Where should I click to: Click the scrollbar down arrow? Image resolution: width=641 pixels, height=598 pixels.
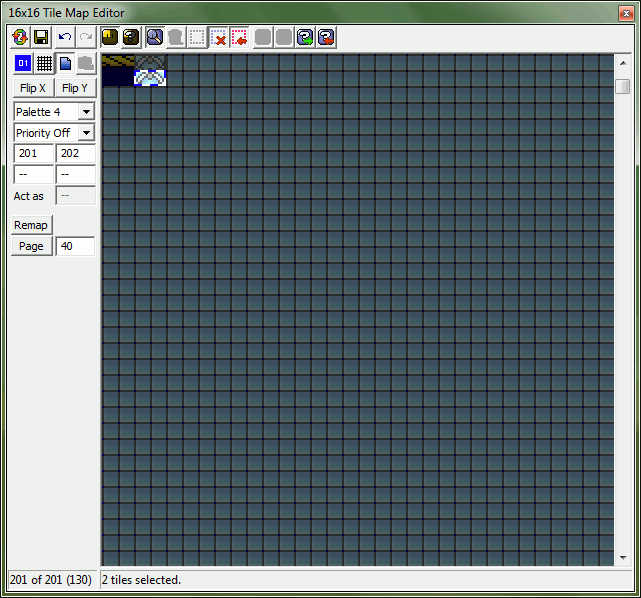(x=623, y=558)
